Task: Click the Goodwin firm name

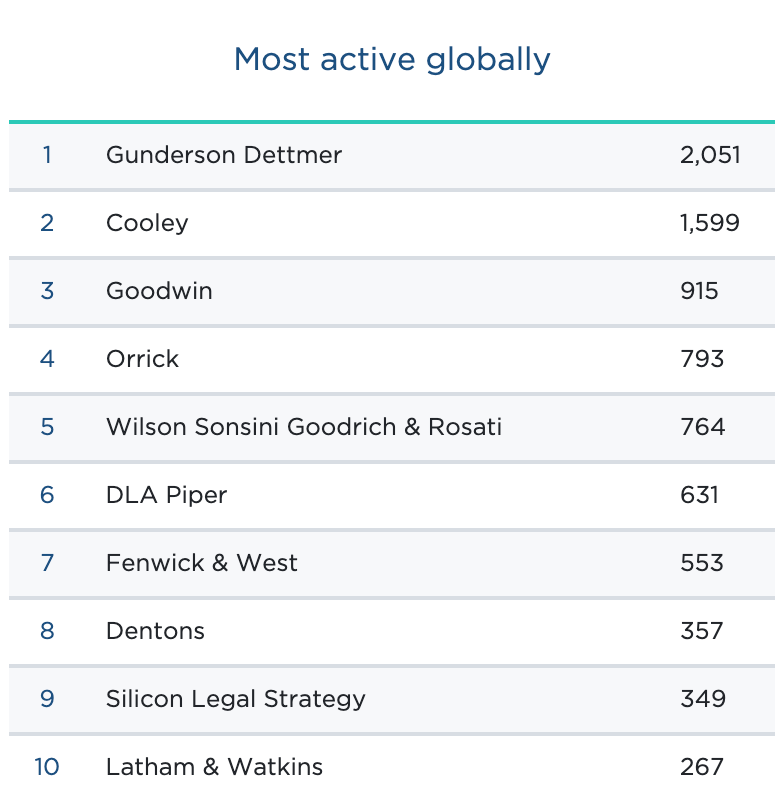Action: [159, 291]
